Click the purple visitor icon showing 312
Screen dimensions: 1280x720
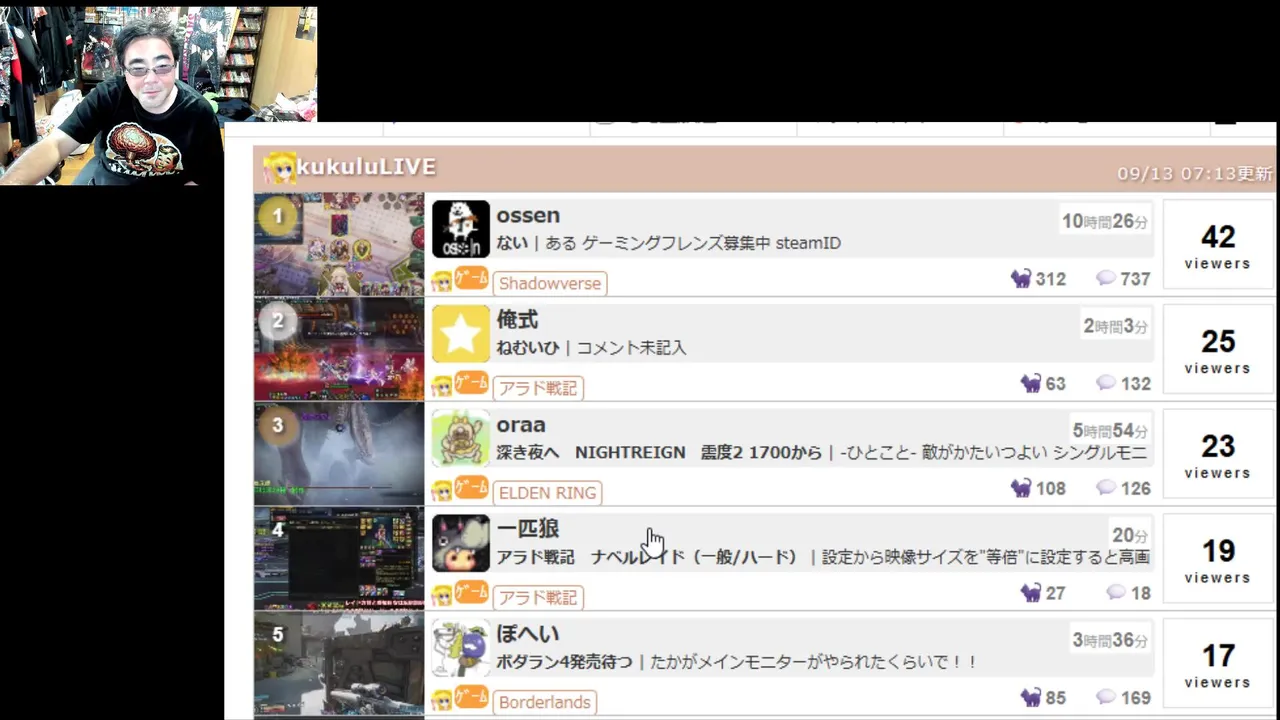point(1021,279)
